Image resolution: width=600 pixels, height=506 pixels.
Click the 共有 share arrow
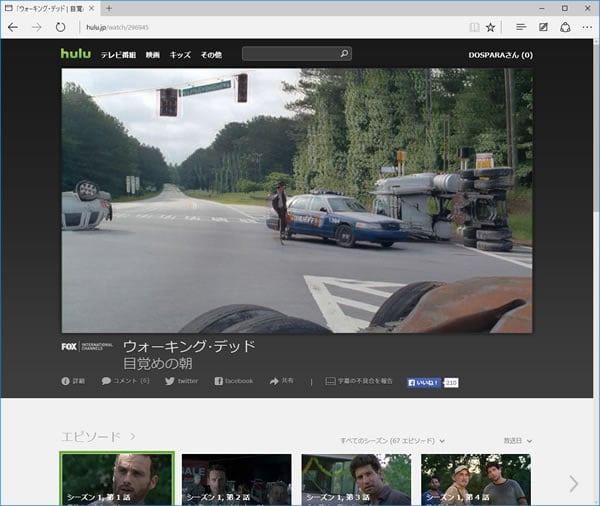[x=282, y=381]
